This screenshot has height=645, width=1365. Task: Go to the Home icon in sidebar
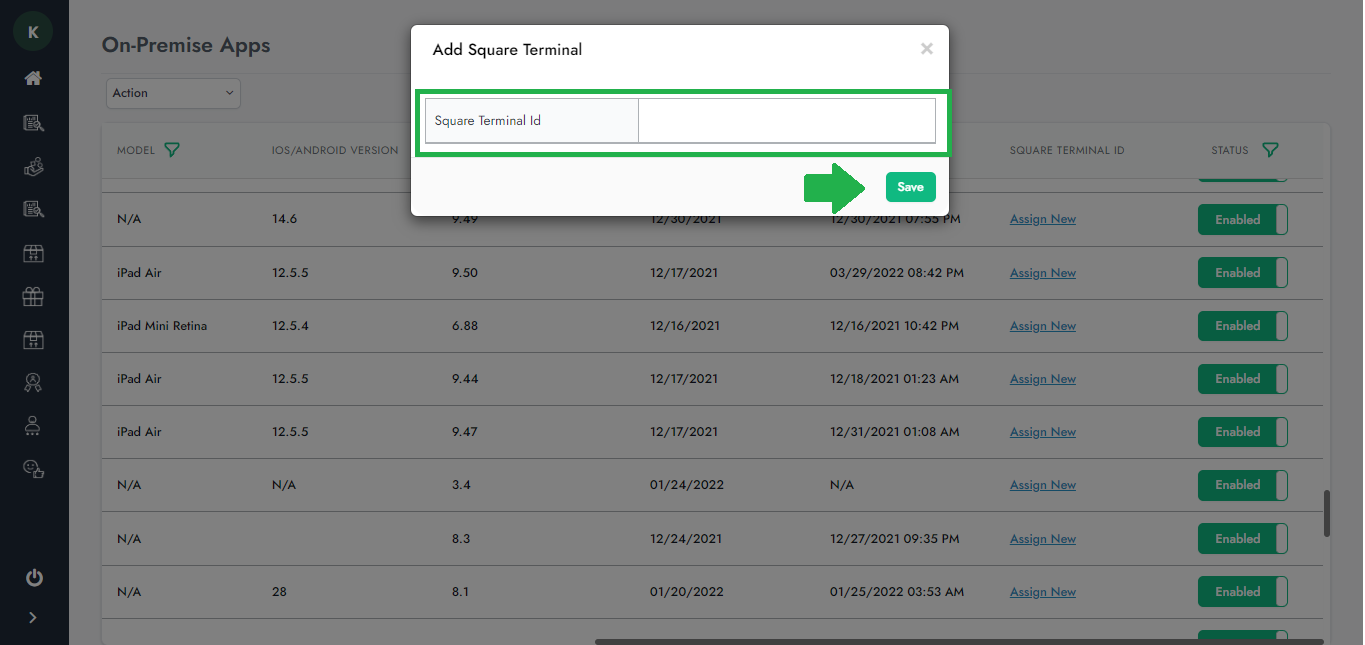[33, 78]
